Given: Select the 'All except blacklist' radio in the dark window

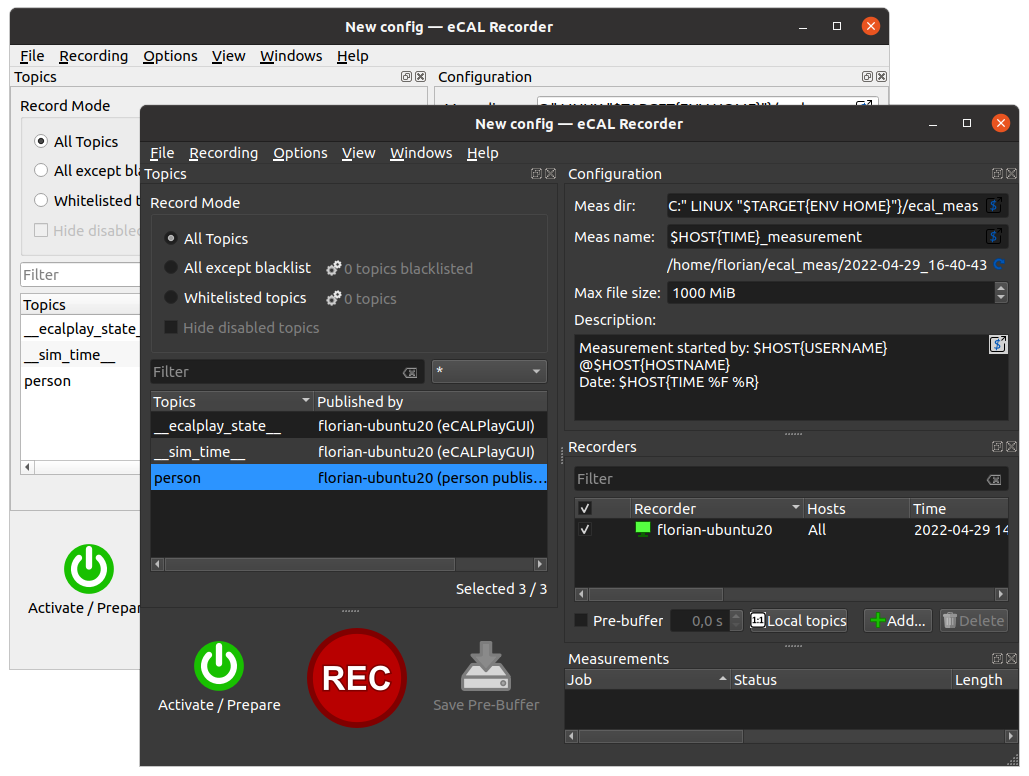Looking at the screenshot, I should coord(171,268).
